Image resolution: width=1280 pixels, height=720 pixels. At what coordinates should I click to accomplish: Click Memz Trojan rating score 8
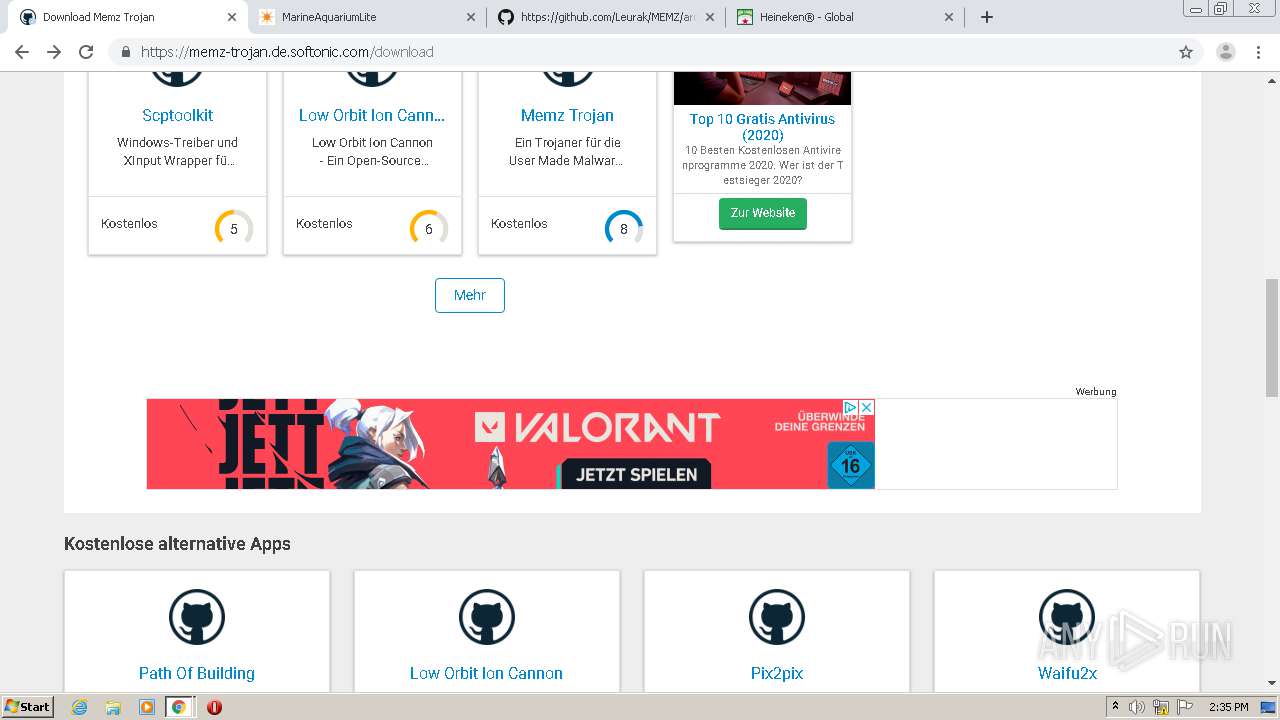[x=624, y=229]
